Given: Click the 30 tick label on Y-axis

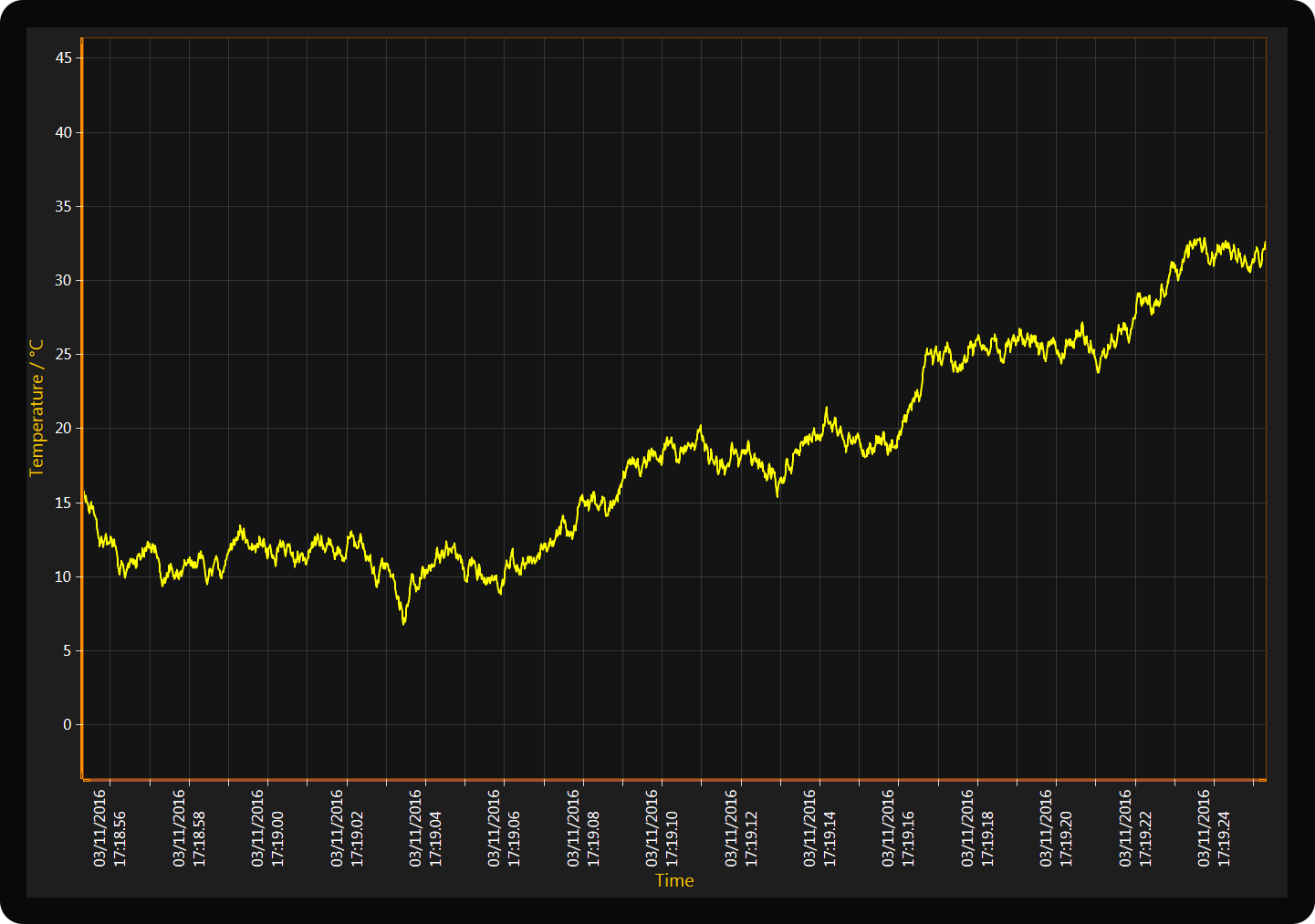Looking at the screenshot, I should [63, 281].
